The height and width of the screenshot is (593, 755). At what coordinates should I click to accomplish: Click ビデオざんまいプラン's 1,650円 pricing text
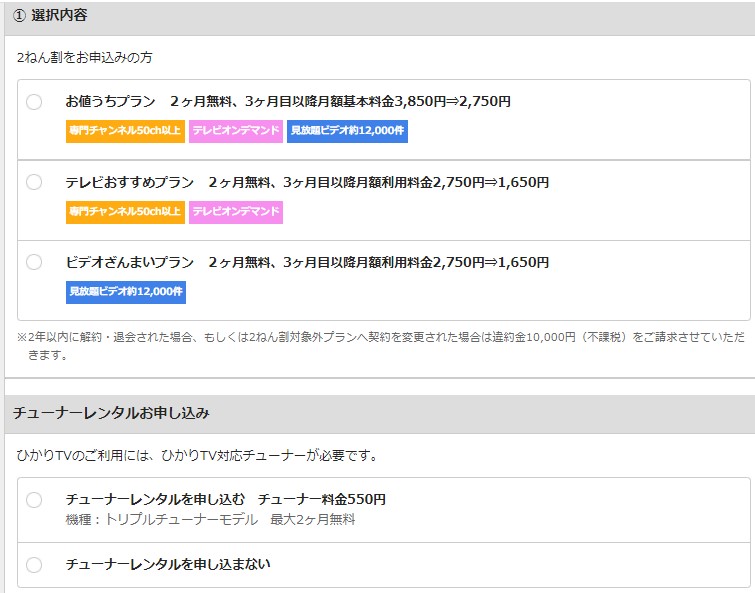click(523, 262)
